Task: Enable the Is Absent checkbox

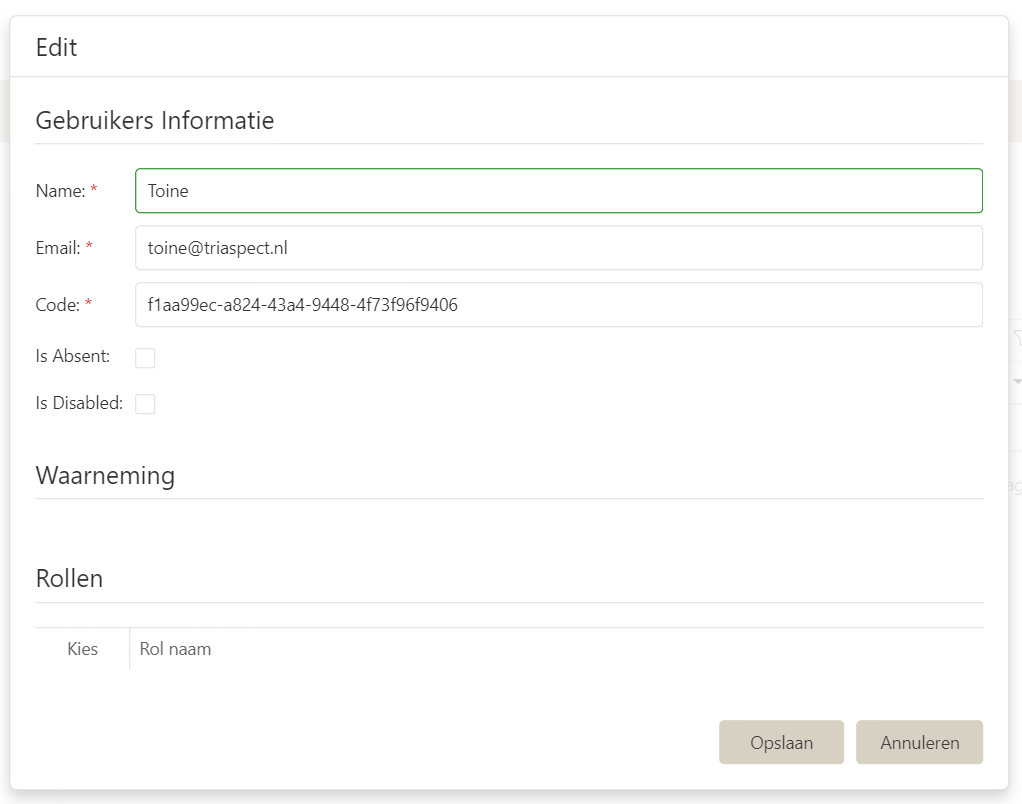Action: (145, 358)
